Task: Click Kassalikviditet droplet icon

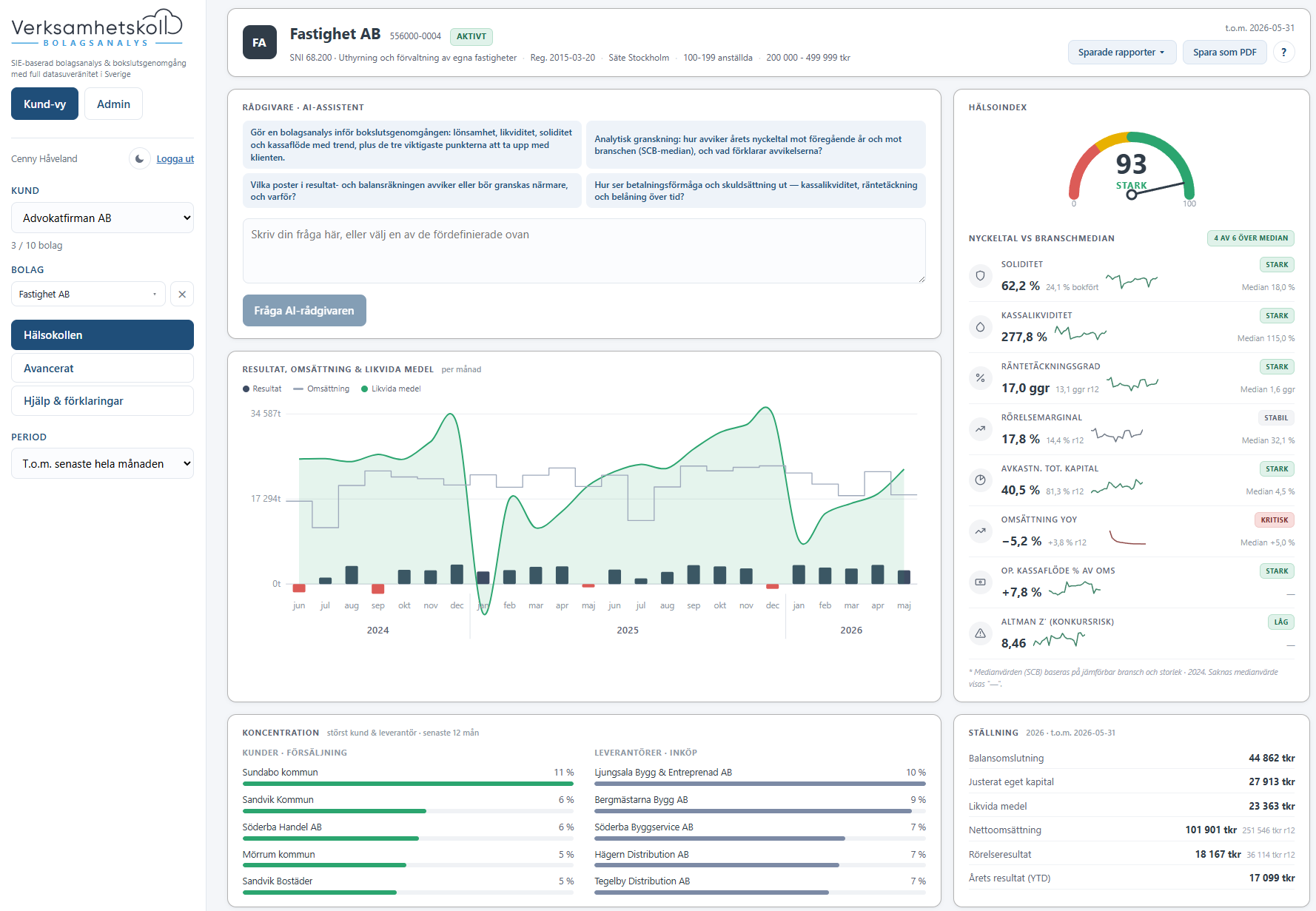Action: point(980,327)
